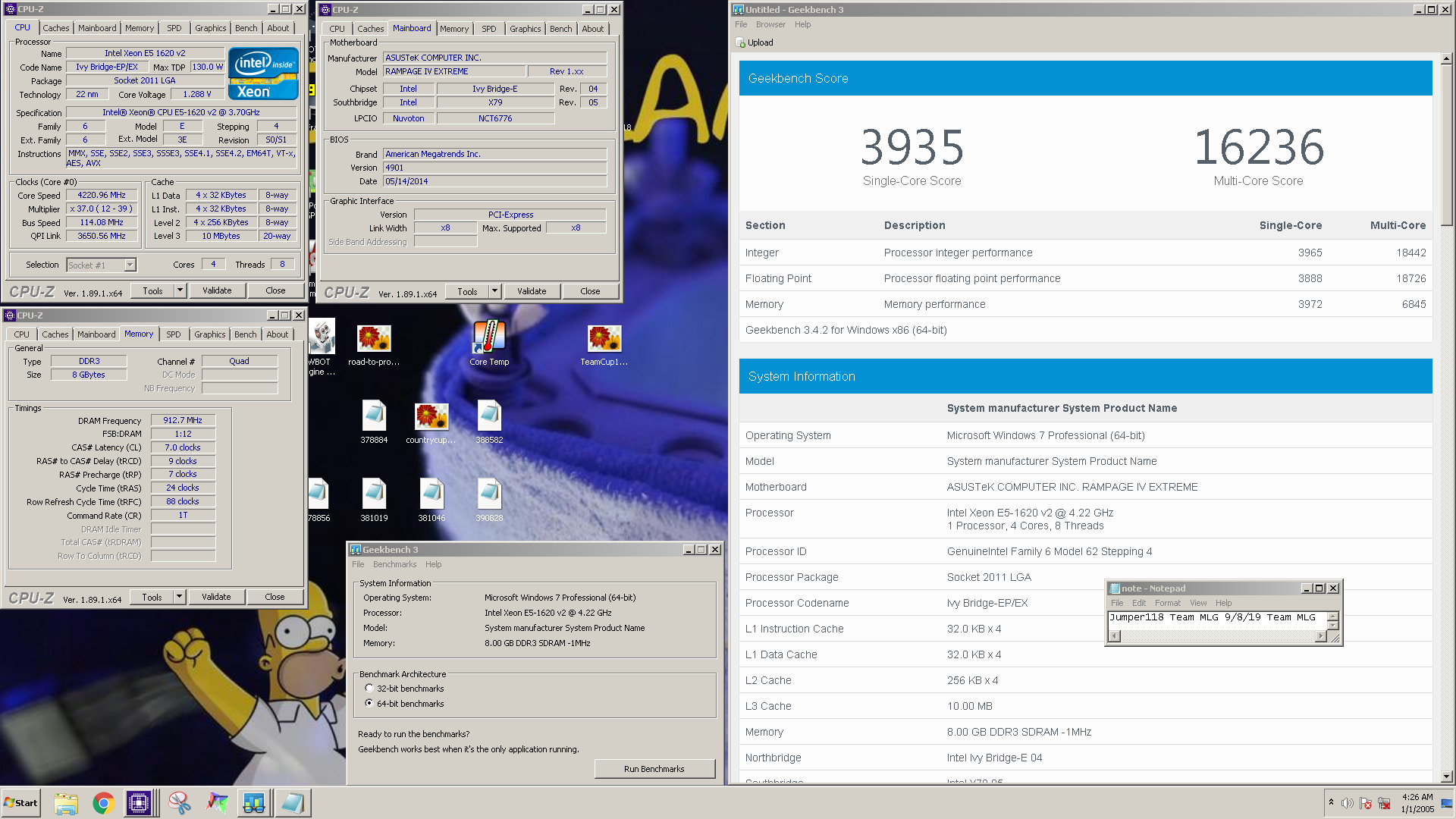Click Geekbench results scrollbar up arrow

[x=1446, y=58]
